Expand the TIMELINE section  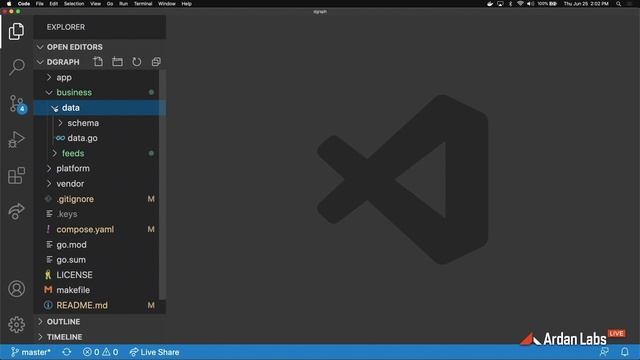[100, 337]
